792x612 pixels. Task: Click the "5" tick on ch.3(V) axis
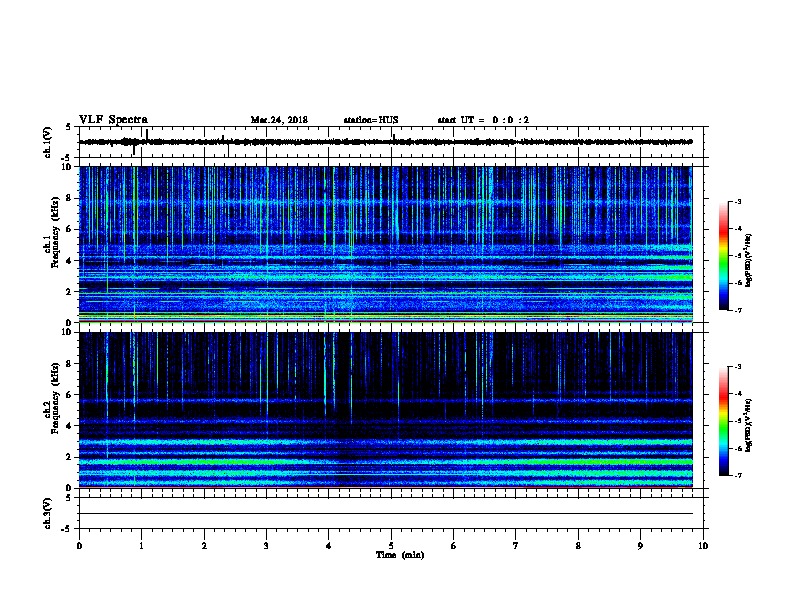[68, 498]
